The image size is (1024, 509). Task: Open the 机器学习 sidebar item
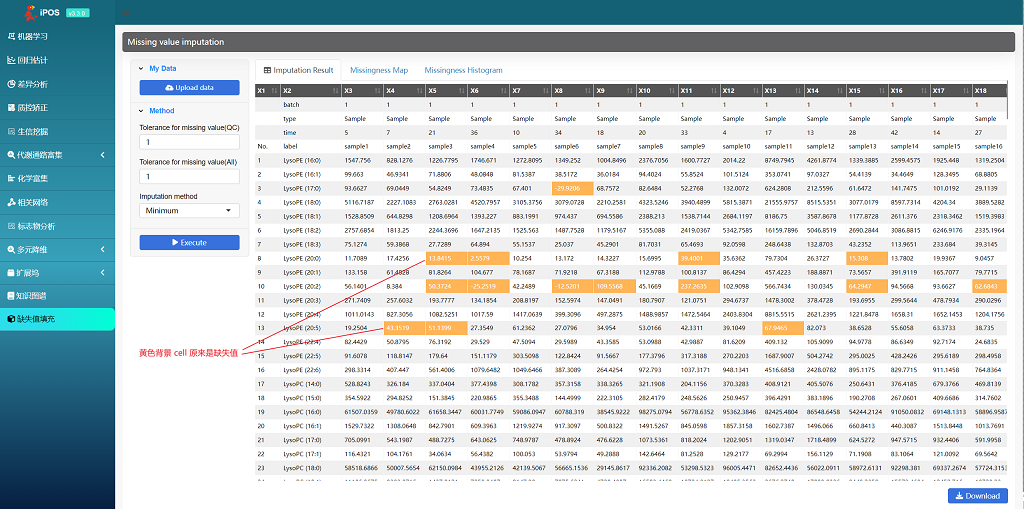40,36
